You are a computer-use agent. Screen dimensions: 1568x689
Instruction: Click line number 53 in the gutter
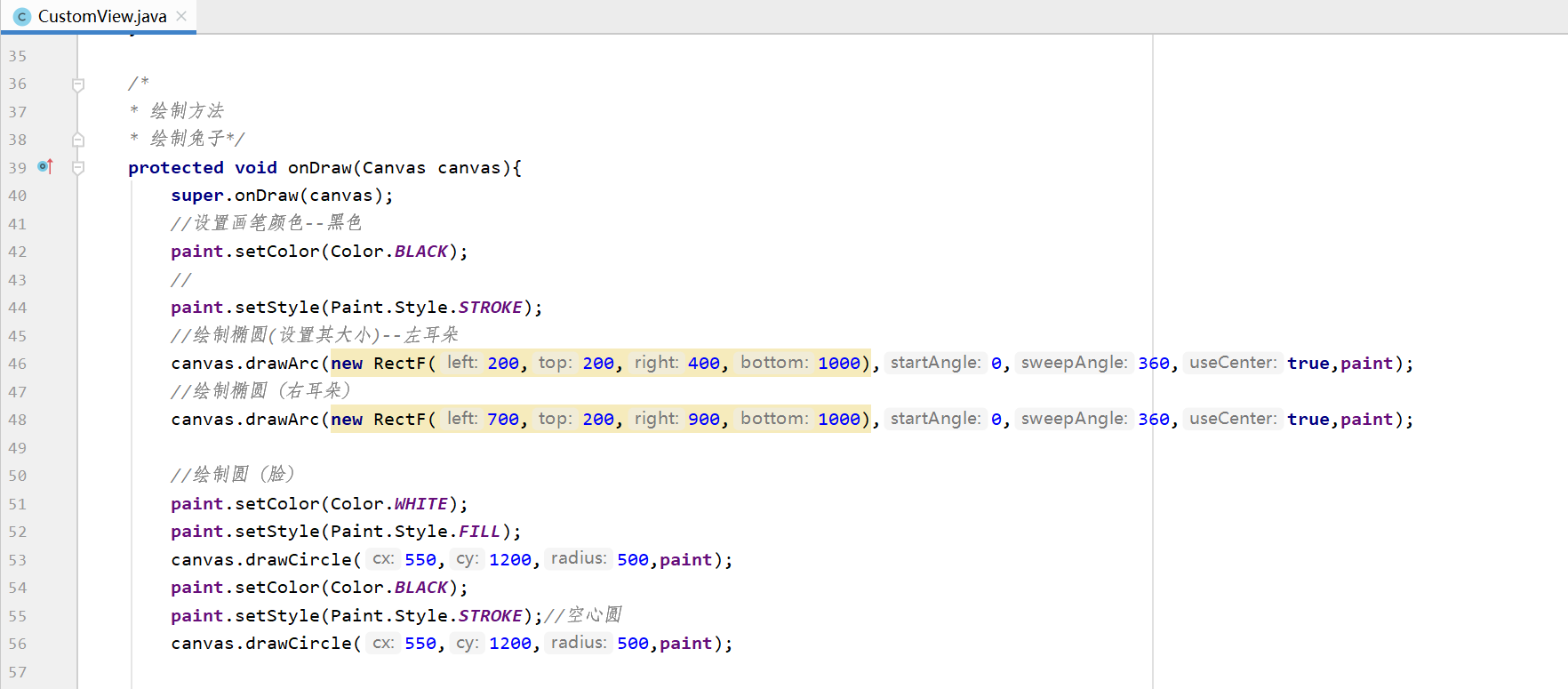coord(18,560)
